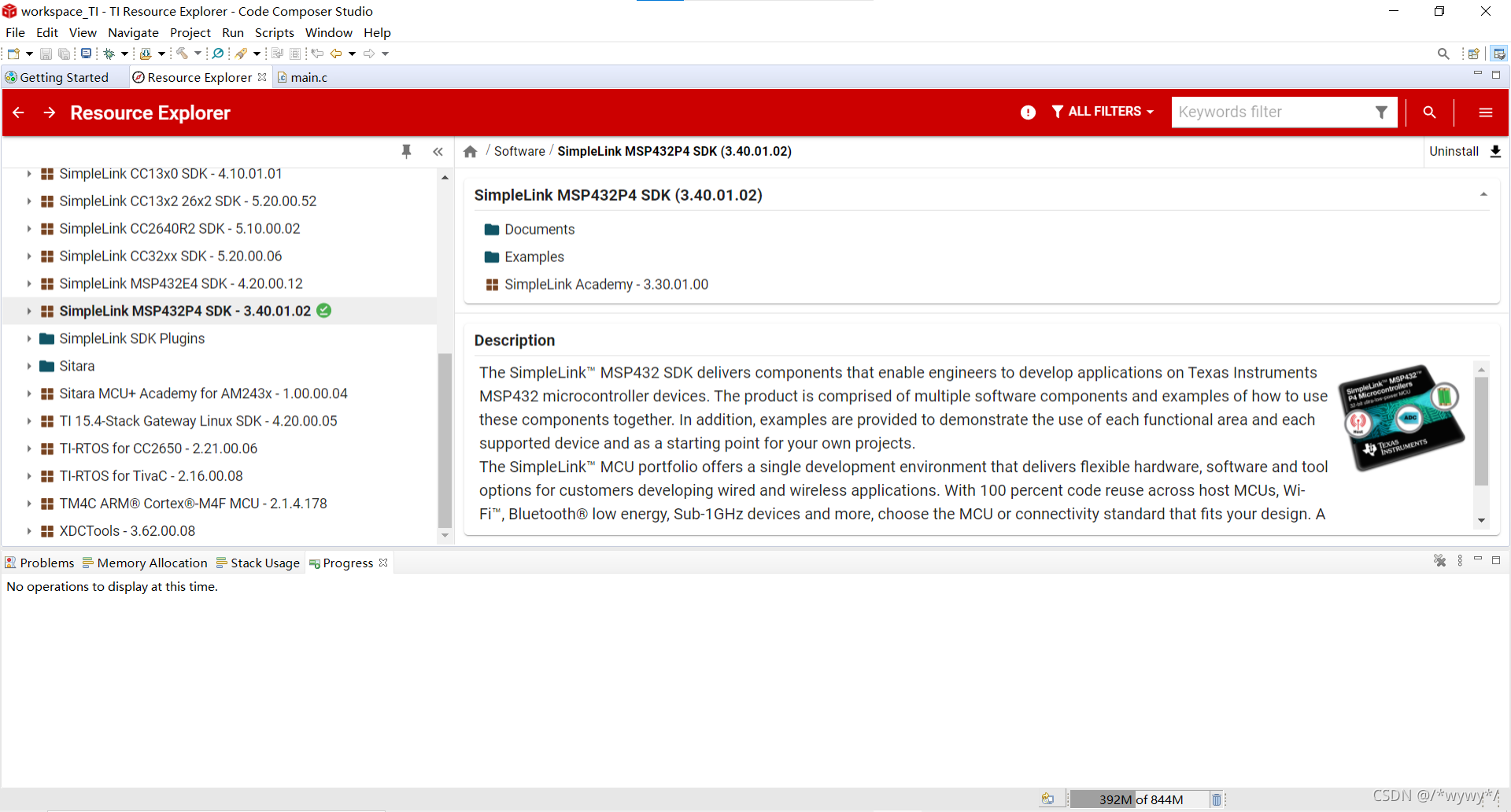The image size is (1511, 812).
Task: Open SimpleLink Academy - 3.30.01.00 link
Action: pos(606,284)
